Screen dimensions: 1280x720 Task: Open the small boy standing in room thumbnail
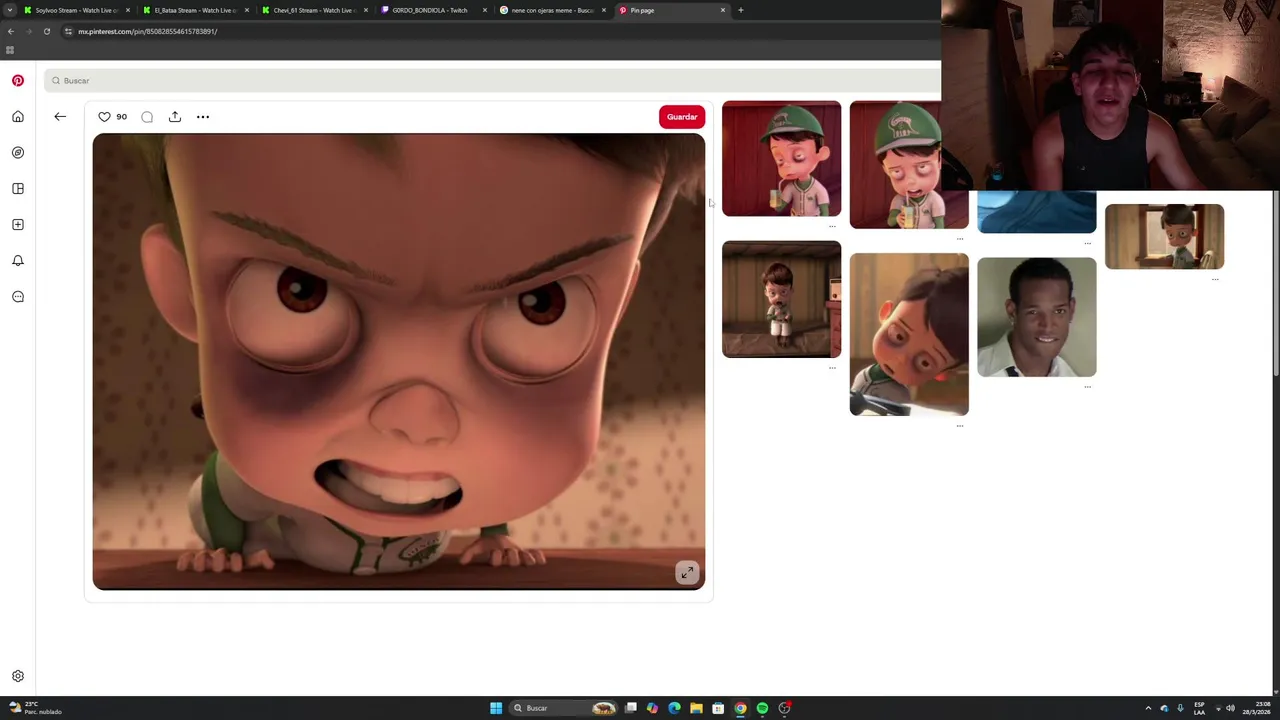coord(781,299)
